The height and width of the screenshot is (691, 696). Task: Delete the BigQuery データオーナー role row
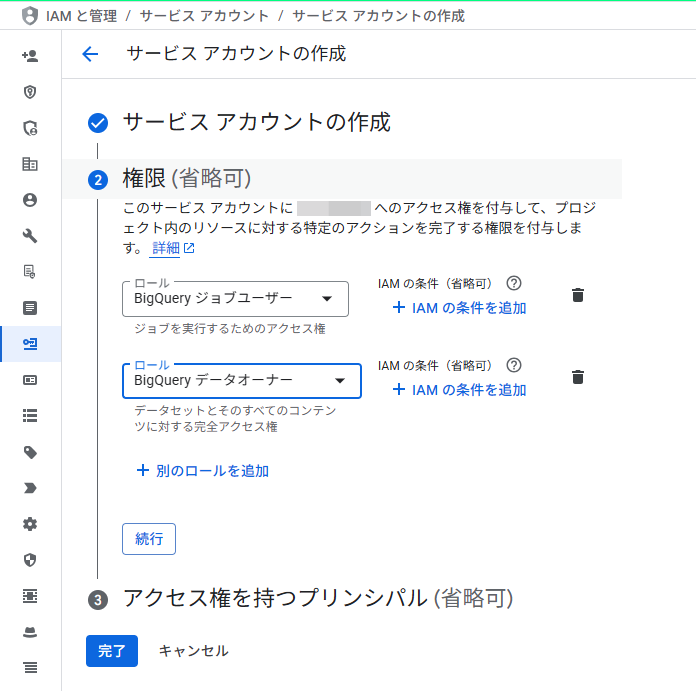pyautogui.click(x=577, y=377)
